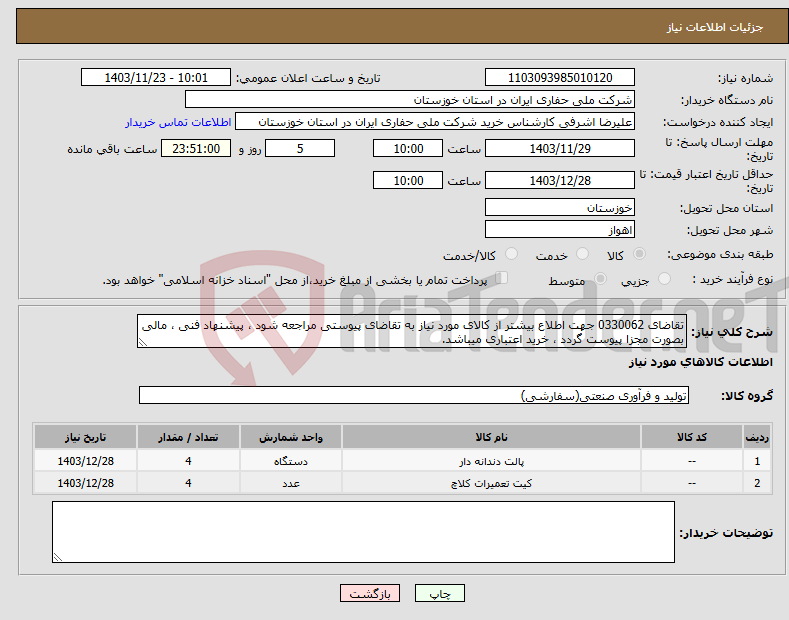This screenshot has height=620, width=789.
Task: Click the کد کالا column header
Action: (692, 437)
